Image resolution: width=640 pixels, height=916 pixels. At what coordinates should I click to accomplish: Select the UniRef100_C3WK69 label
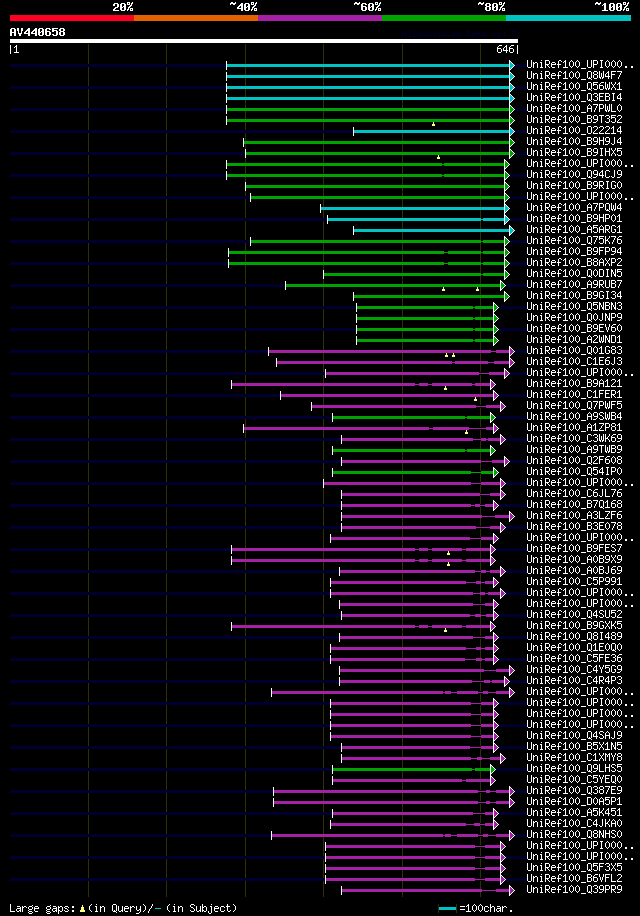(x=574, y=439)
